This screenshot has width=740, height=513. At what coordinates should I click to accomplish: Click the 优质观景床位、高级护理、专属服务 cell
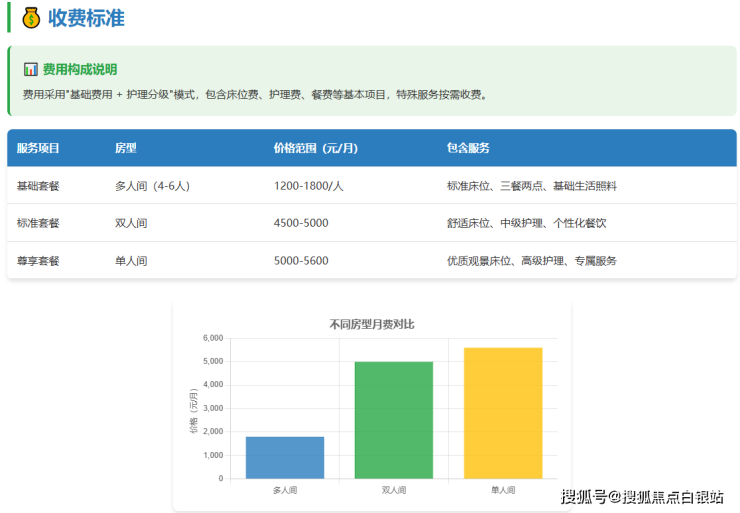(531, 261)
